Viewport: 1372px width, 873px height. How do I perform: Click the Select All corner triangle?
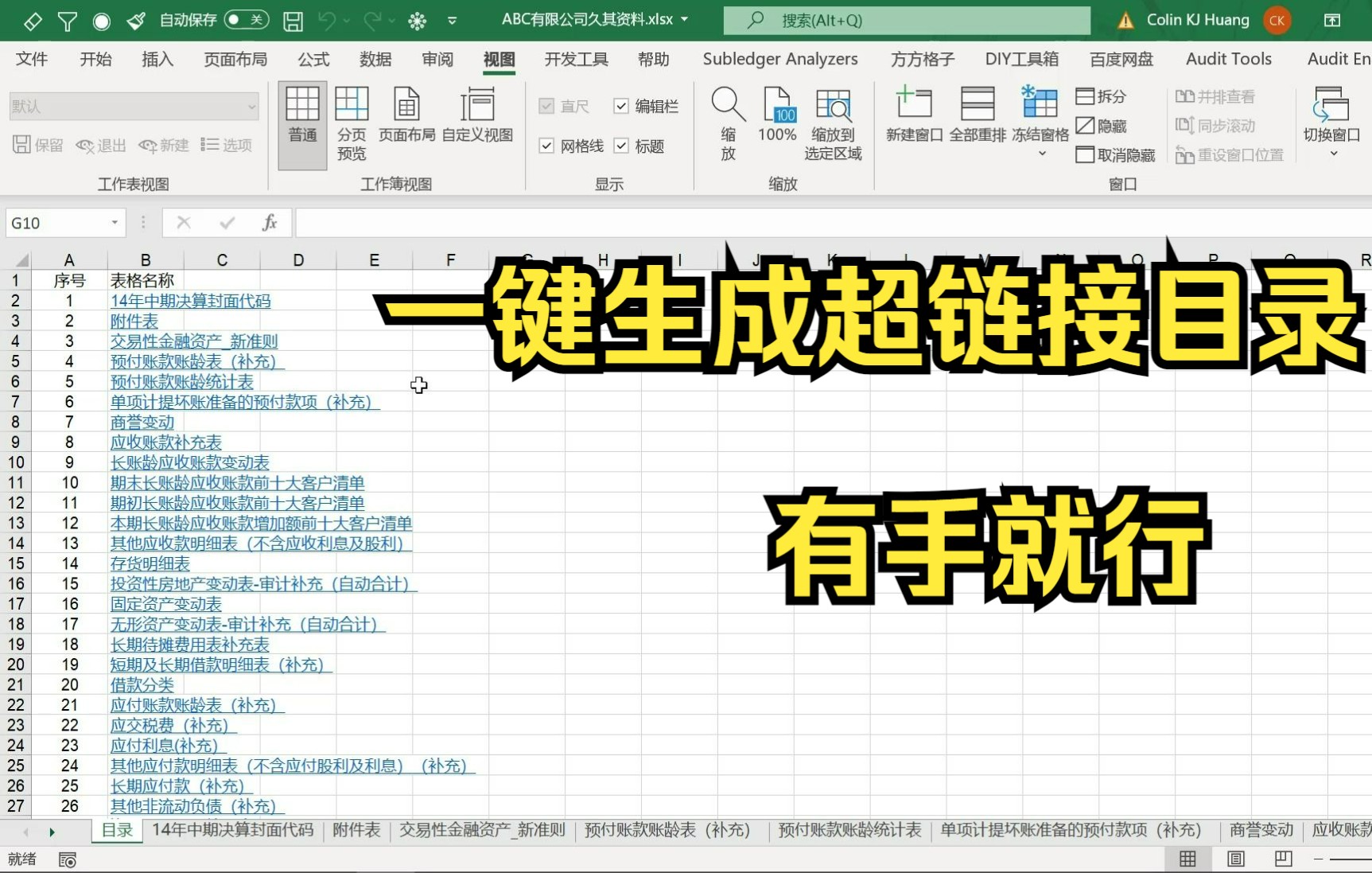click(x=22, y=260)
